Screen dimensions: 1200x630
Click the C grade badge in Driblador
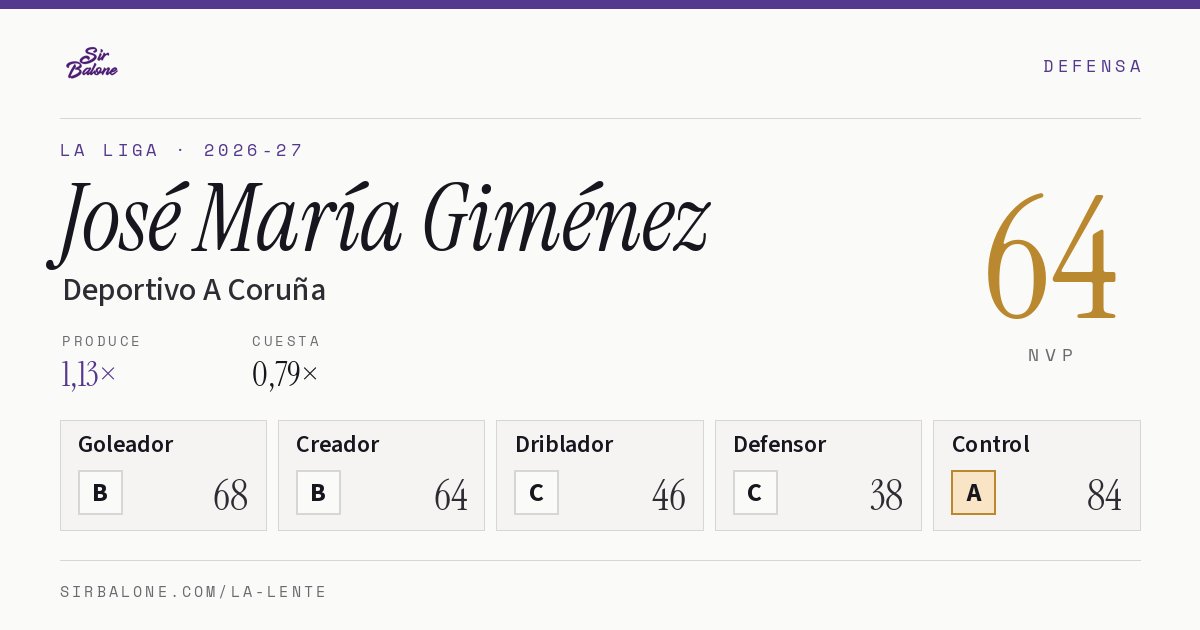pyautogui.click(x=536, y=492)
